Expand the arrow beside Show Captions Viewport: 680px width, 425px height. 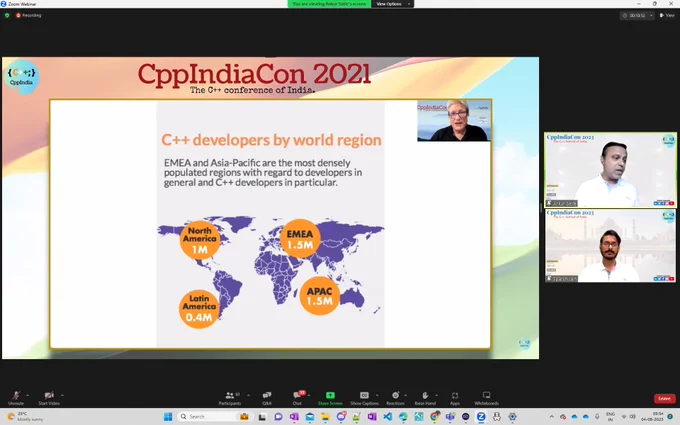[x=377, y=395]
